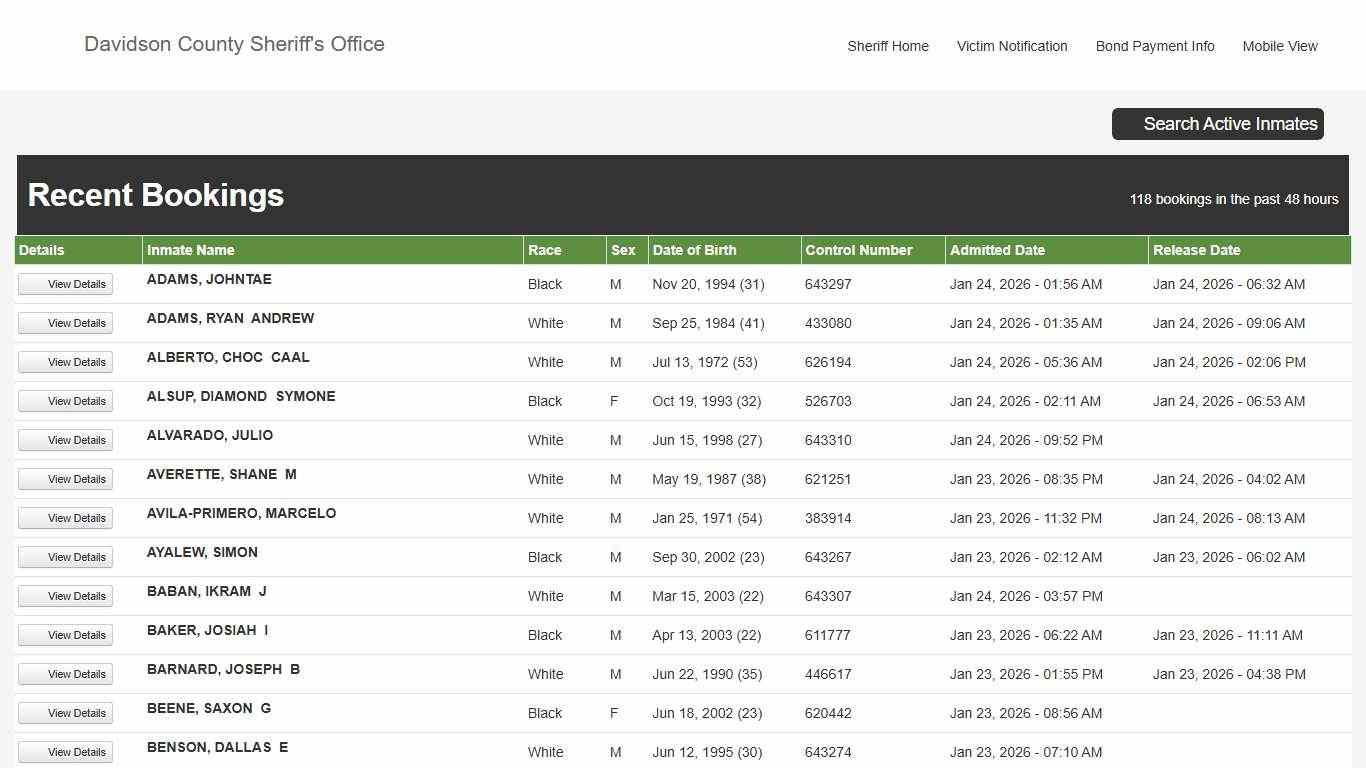
Task: View details for ADAMS, JOHNTAE
Action: point(66,284)
